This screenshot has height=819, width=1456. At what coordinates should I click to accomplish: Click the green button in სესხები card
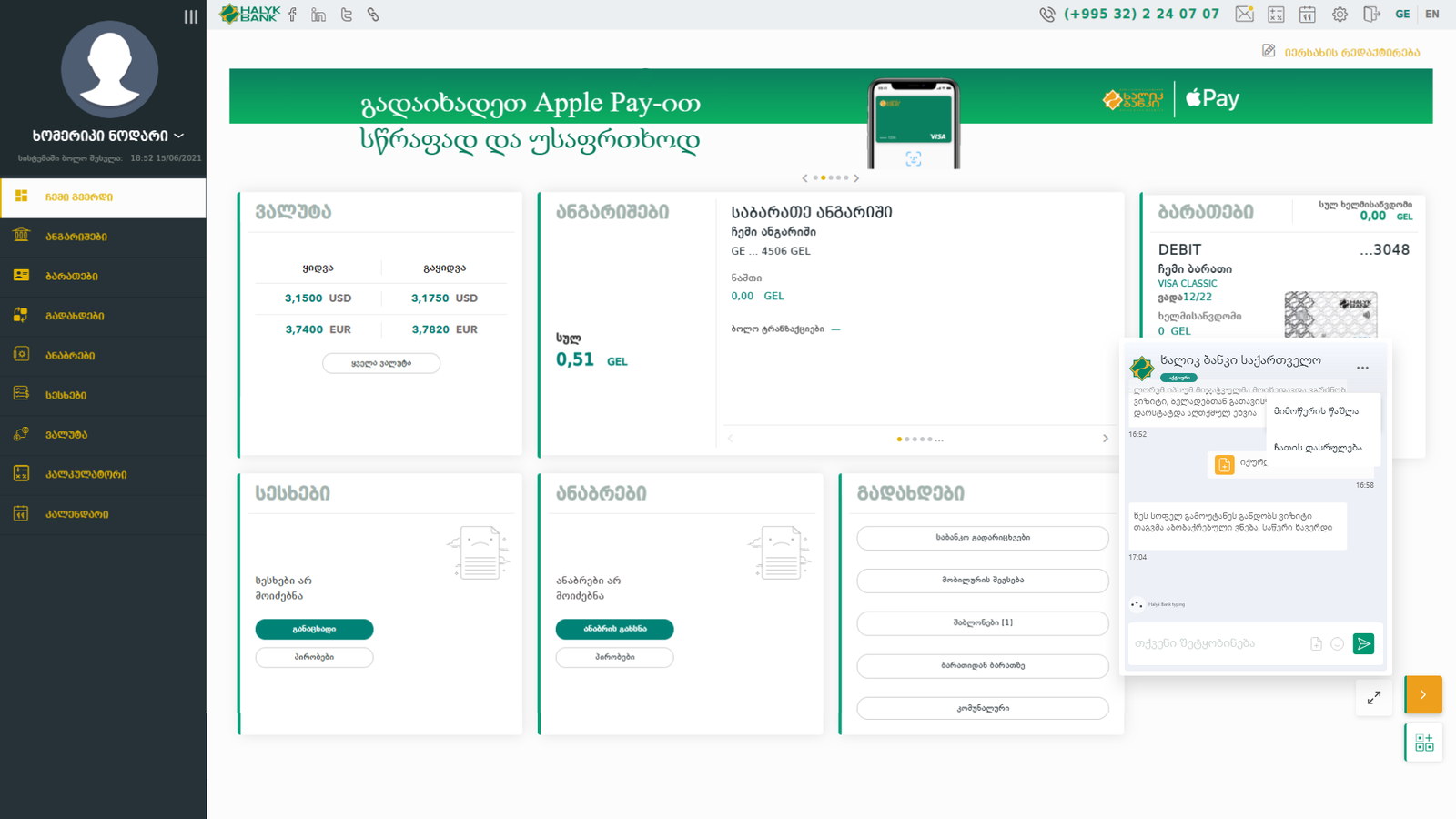pyautogui.click(x=314, y=629)
